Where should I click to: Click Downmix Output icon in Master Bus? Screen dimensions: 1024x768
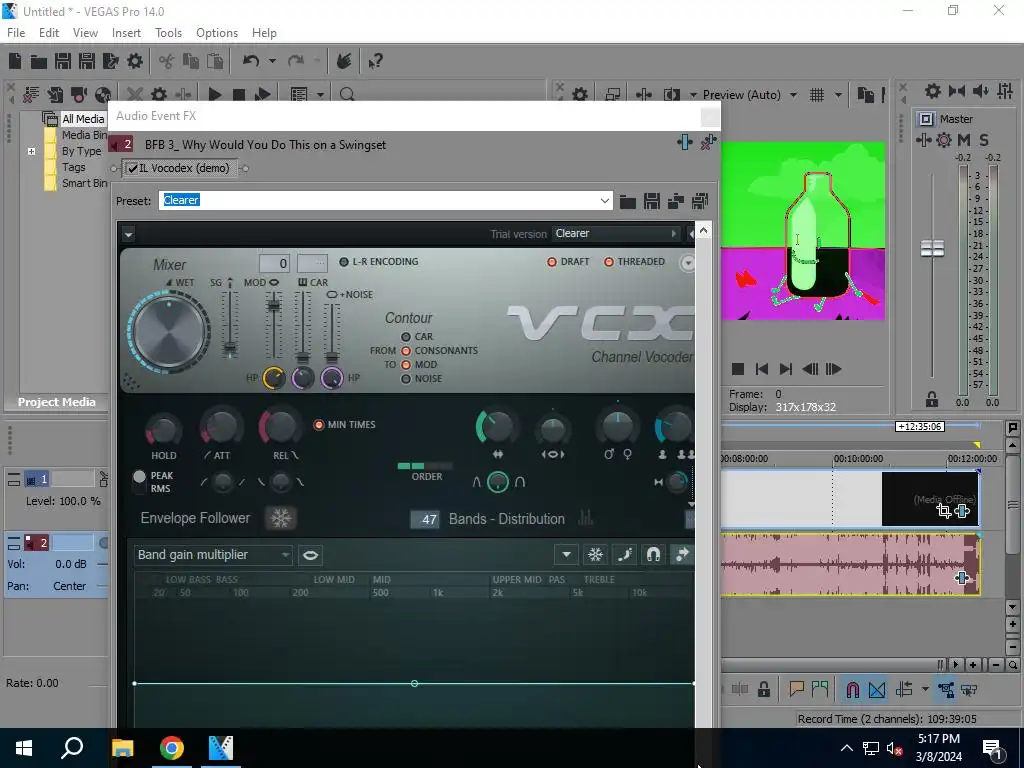(x=957, y=91)
